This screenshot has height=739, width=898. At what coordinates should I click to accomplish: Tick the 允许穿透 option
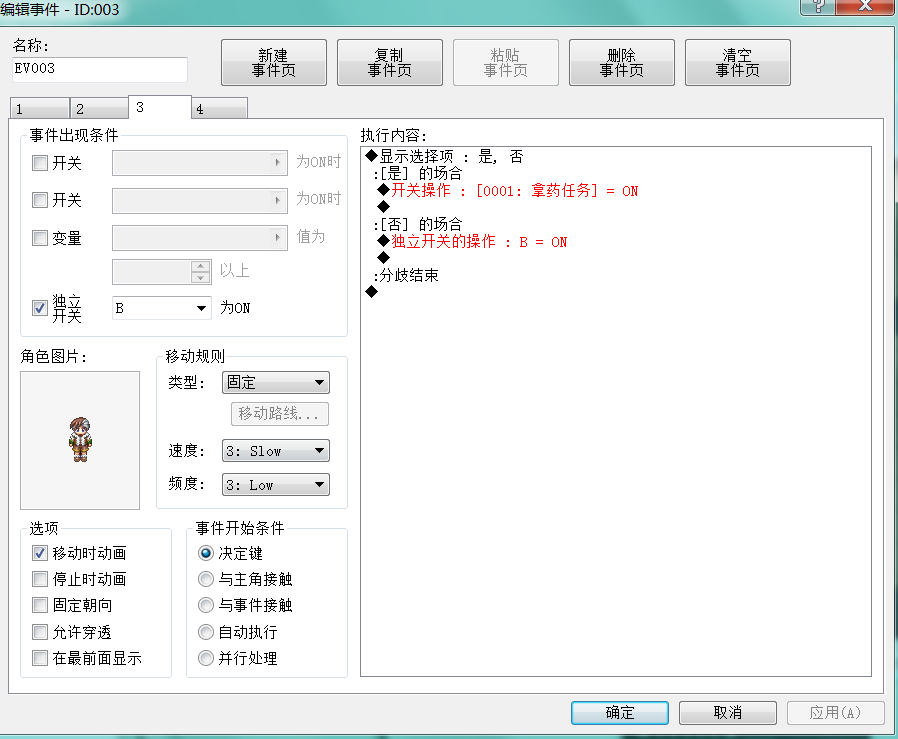point(40,632)
